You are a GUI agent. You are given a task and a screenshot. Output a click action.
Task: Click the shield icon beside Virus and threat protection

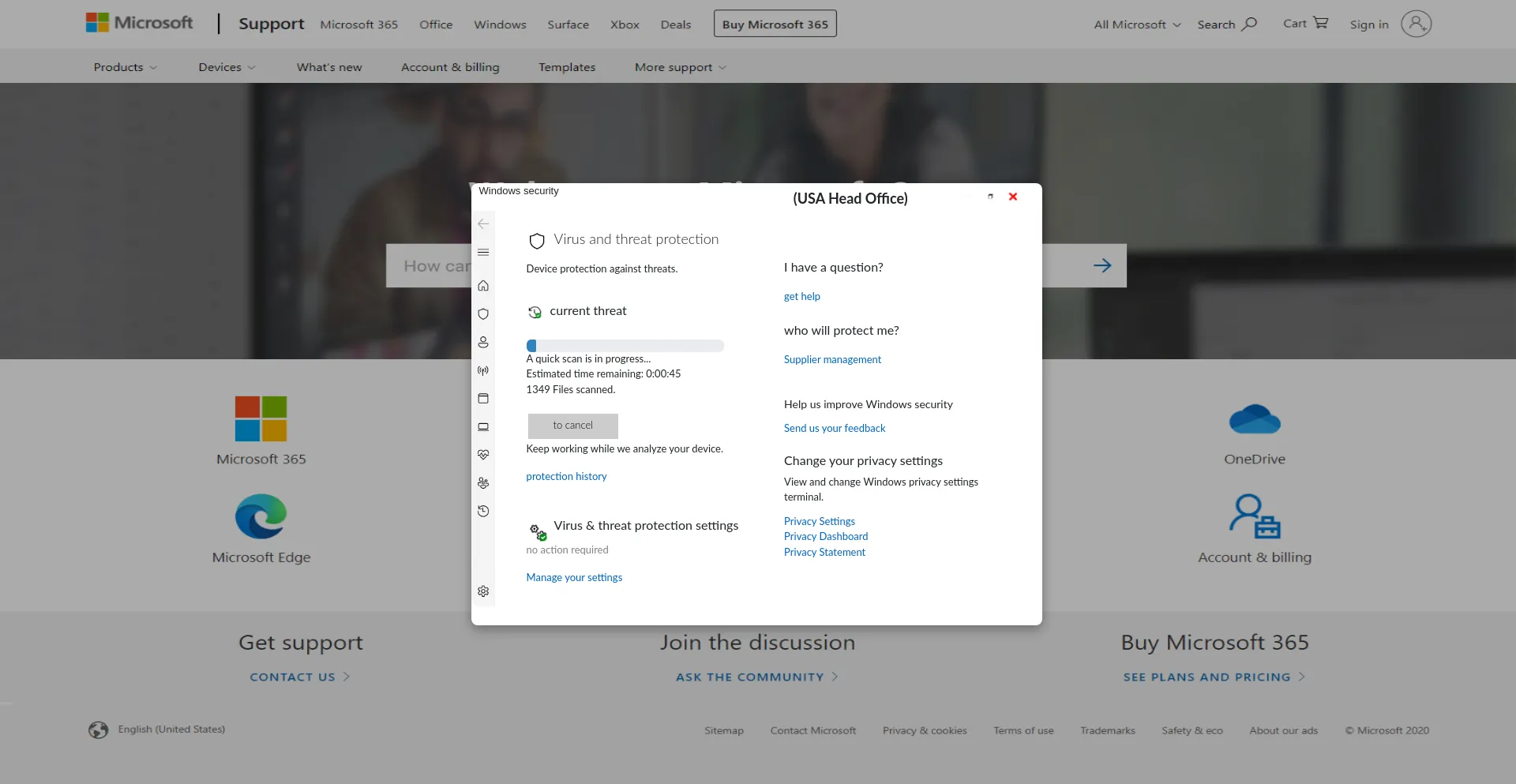tap(537, 241)
